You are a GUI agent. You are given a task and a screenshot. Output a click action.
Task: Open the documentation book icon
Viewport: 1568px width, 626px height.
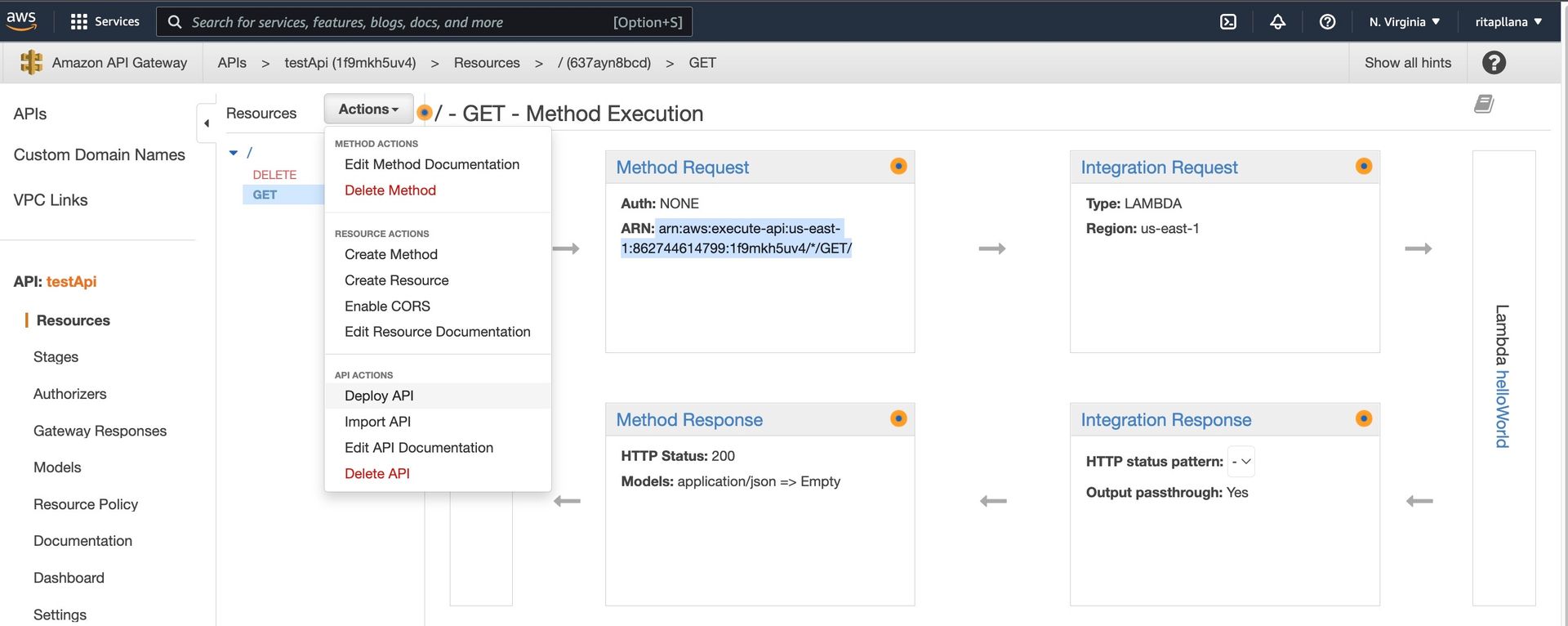[x=1484, y=104]
